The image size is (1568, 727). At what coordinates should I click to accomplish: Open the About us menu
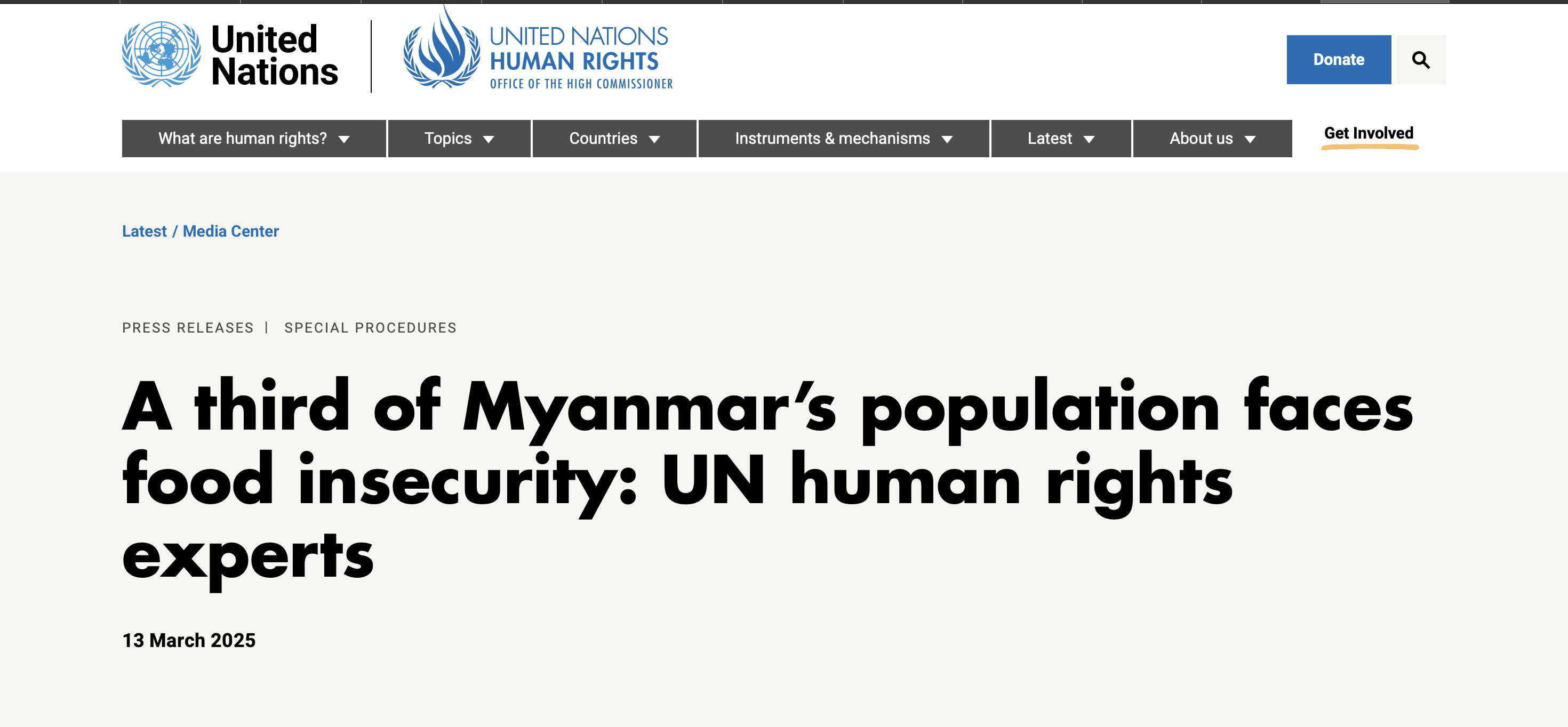click(1212, 139)
